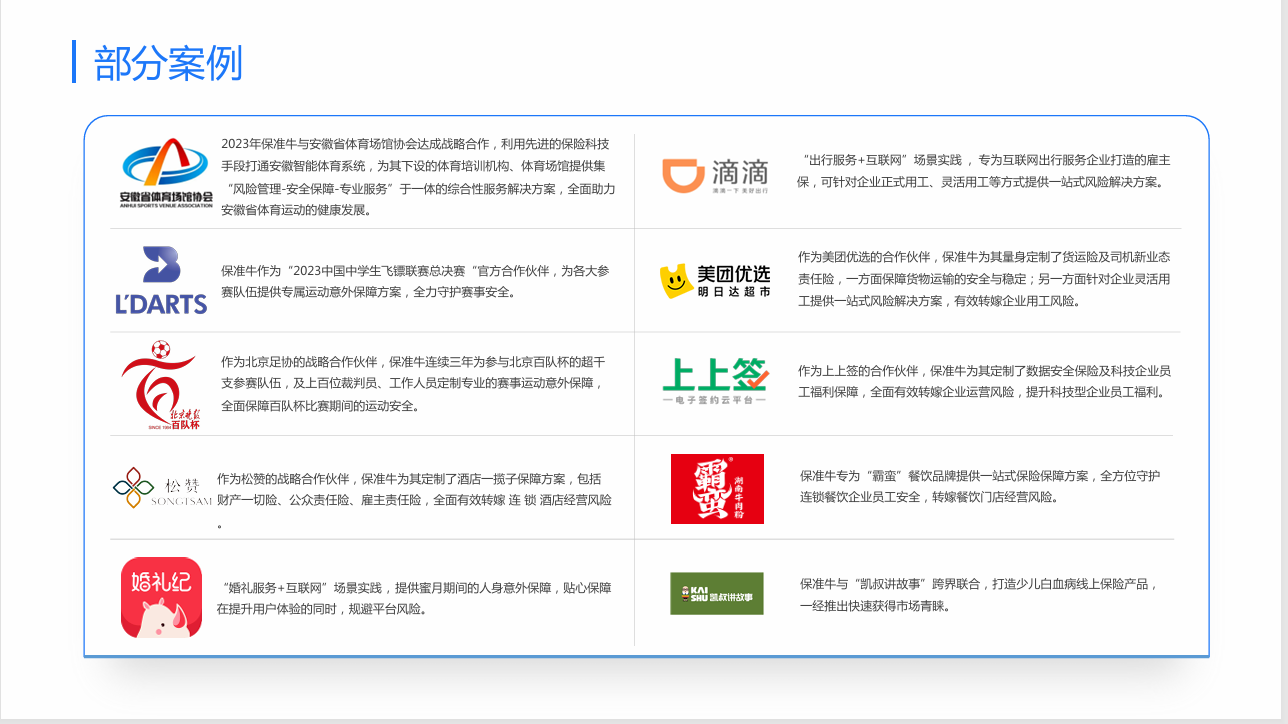1288x724 pixels.
Task: Select the 凯叔讲故事 leukemia insurance description
Action: 978,594
